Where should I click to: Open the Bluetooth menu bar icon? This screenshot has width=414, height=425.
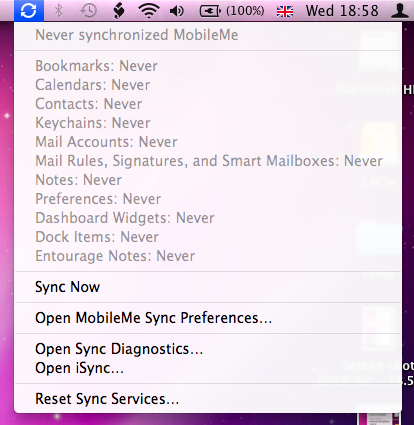[59, 11]
